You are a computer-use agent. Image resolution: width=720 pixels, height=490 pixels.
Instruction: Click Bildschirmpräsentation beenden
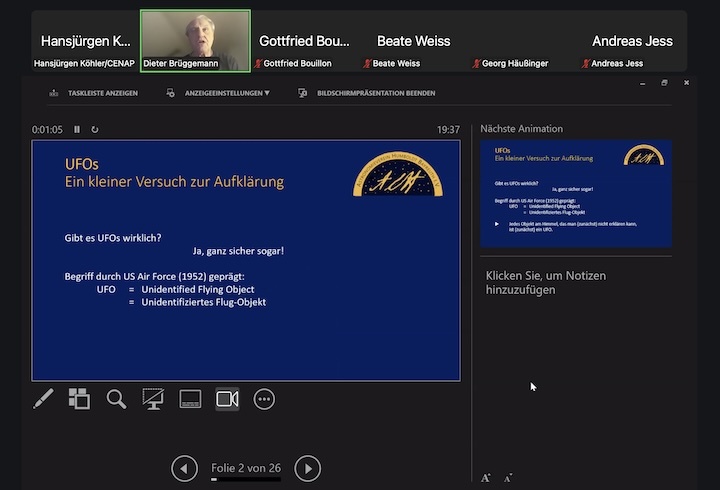tap(367, 93)
